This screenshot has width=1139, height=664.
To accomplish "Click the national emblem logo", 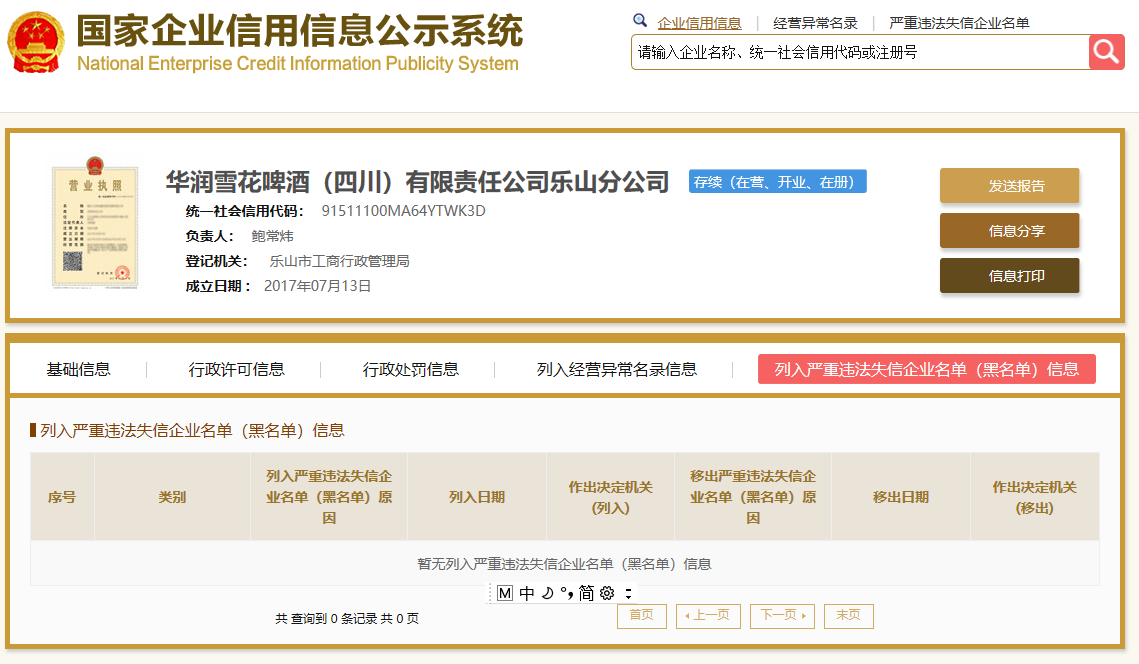I will (36, 43).
